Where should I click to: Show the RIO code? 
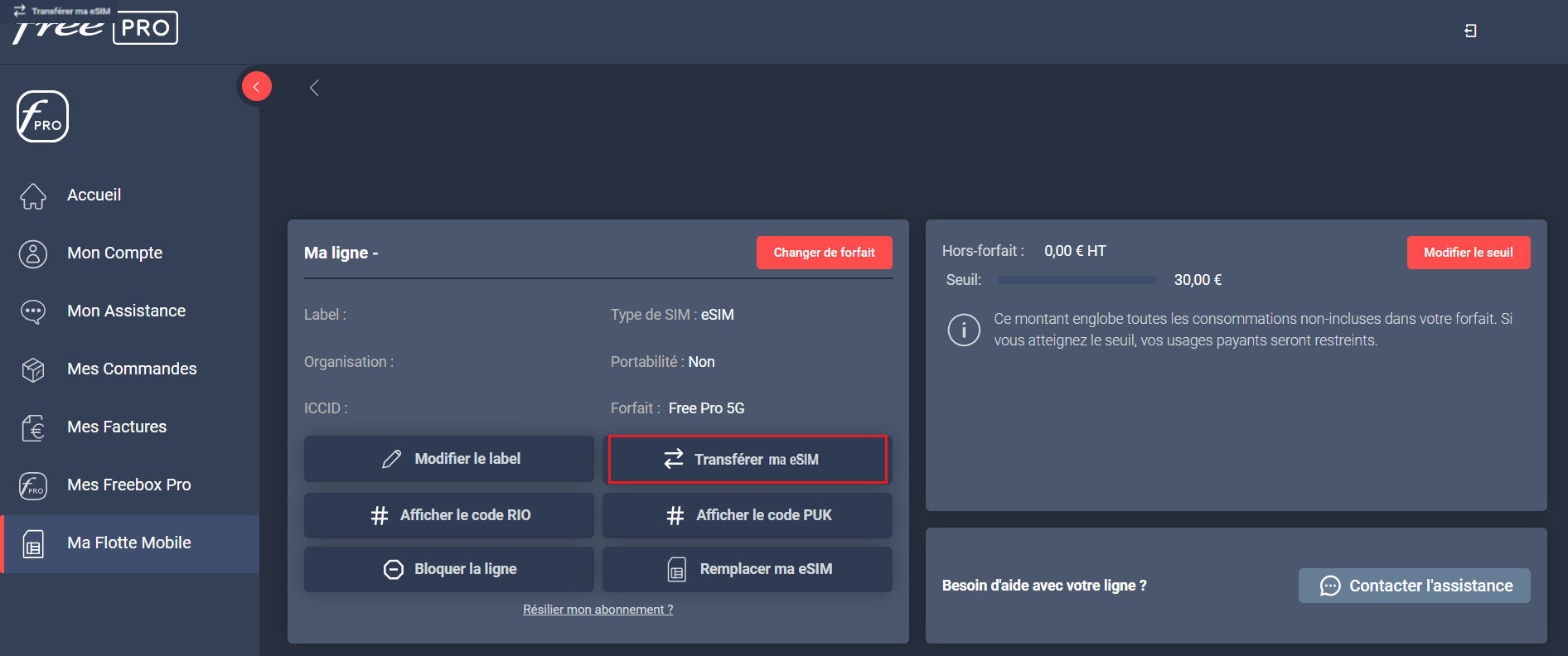(449, 515)
